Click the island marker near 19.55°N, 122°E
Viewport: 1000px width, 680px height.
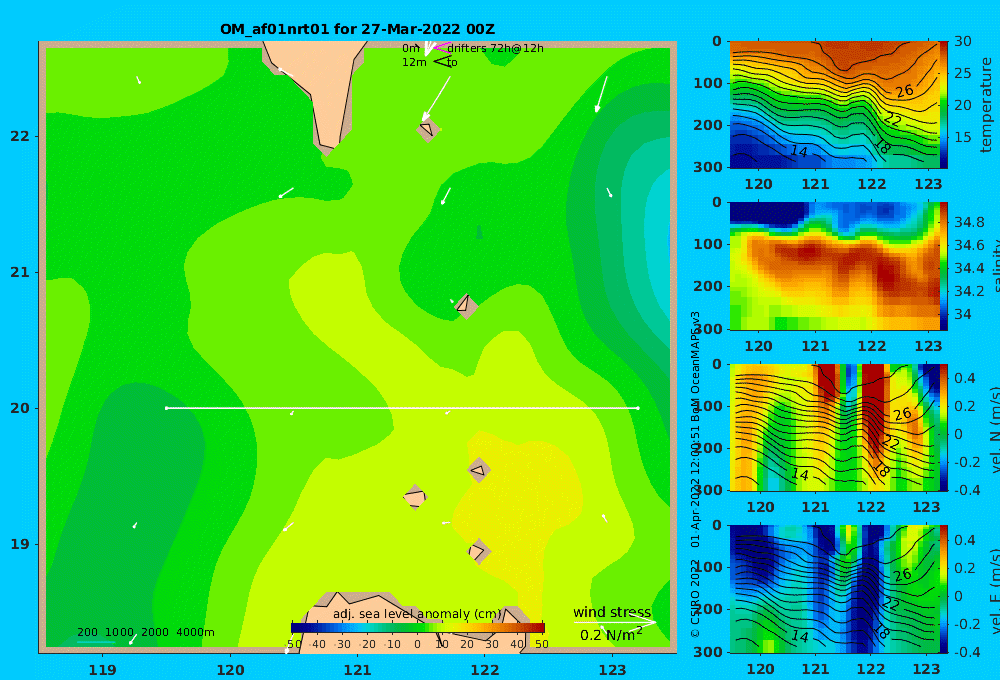click(479, 470)
